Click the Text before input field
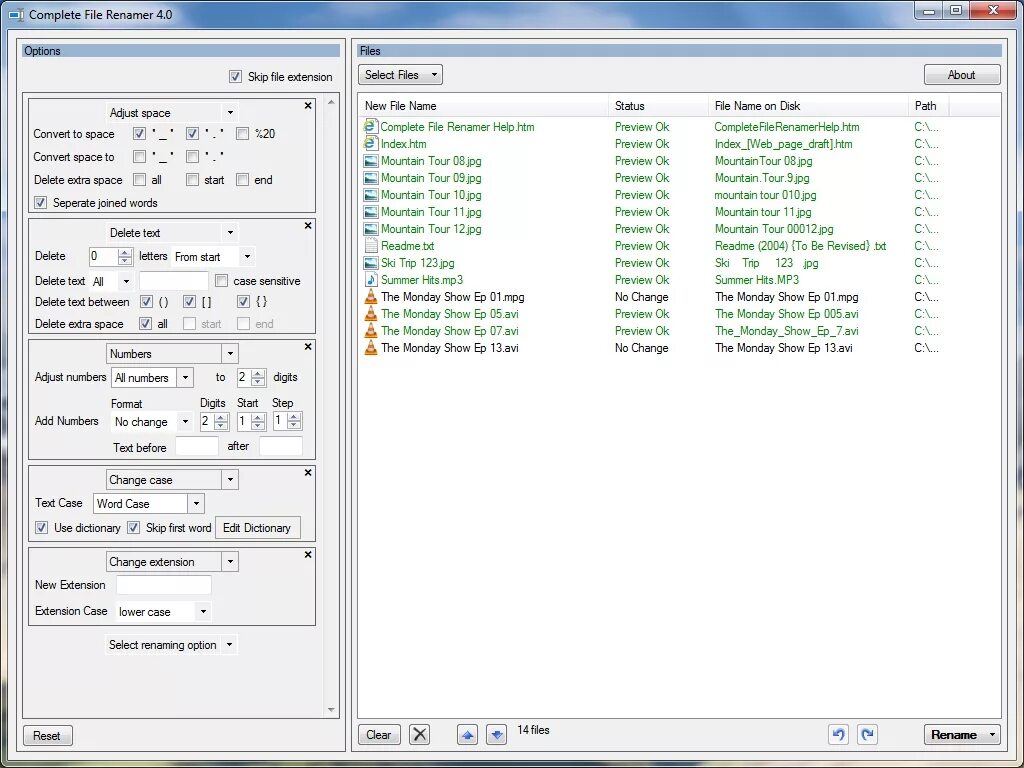Viewport: 1024px width, 768px height. coord(197,447)
